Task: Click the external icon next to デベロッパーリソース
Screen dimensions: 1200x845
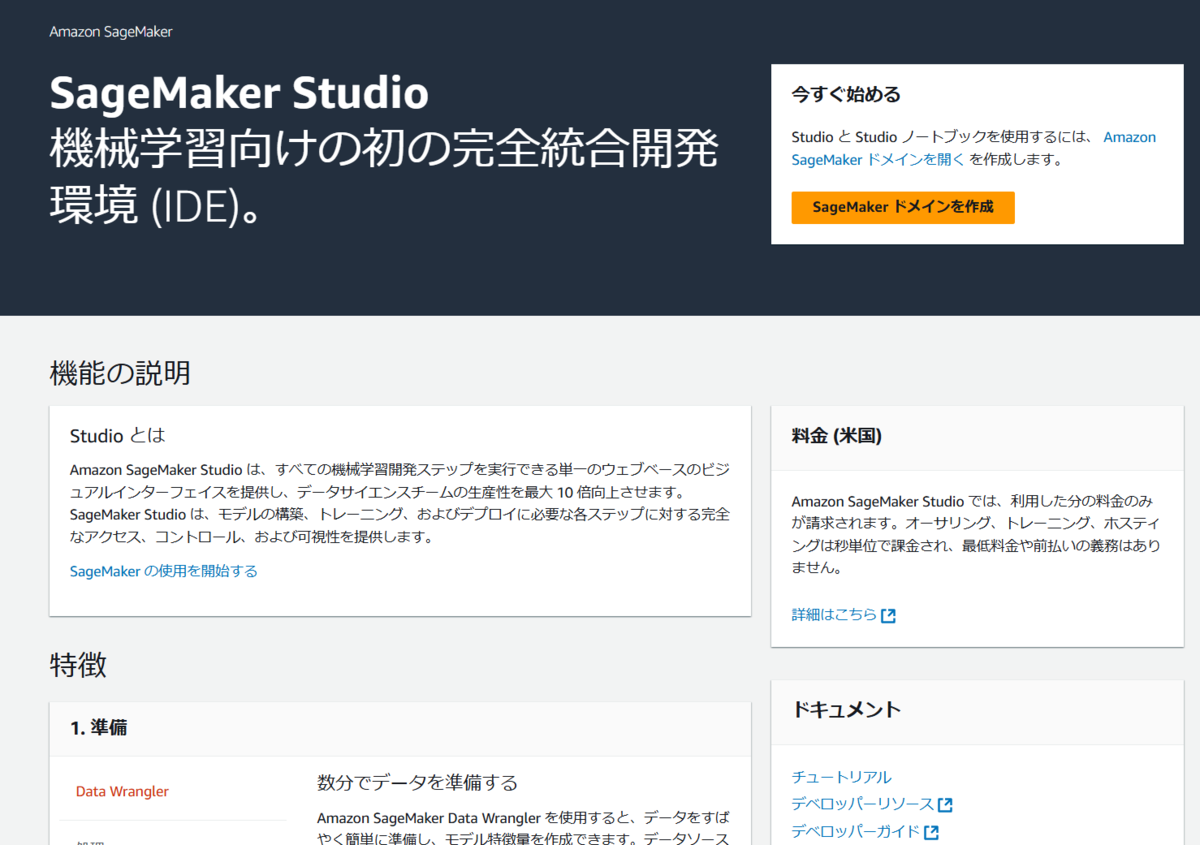Action: 945,805
